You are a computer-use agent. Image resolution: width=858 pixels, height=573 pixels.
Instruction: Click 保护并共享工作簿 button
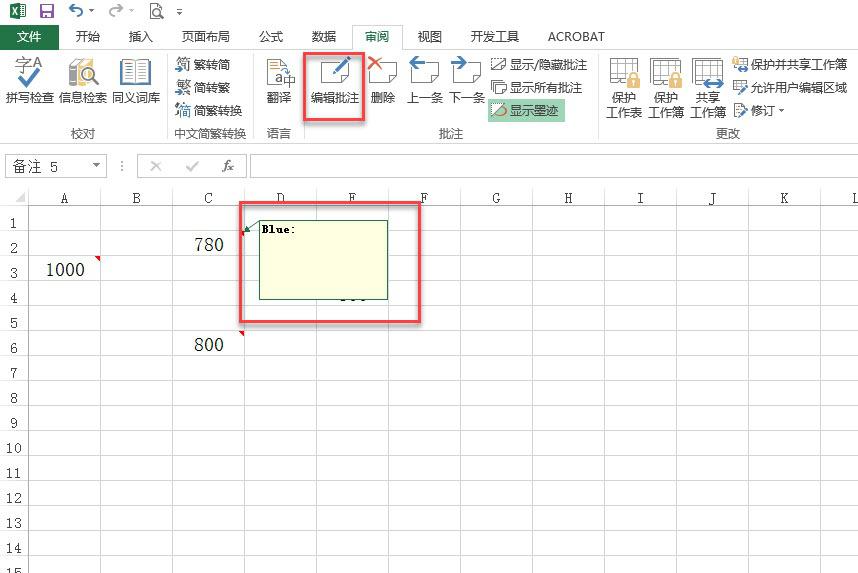point(790,65)
